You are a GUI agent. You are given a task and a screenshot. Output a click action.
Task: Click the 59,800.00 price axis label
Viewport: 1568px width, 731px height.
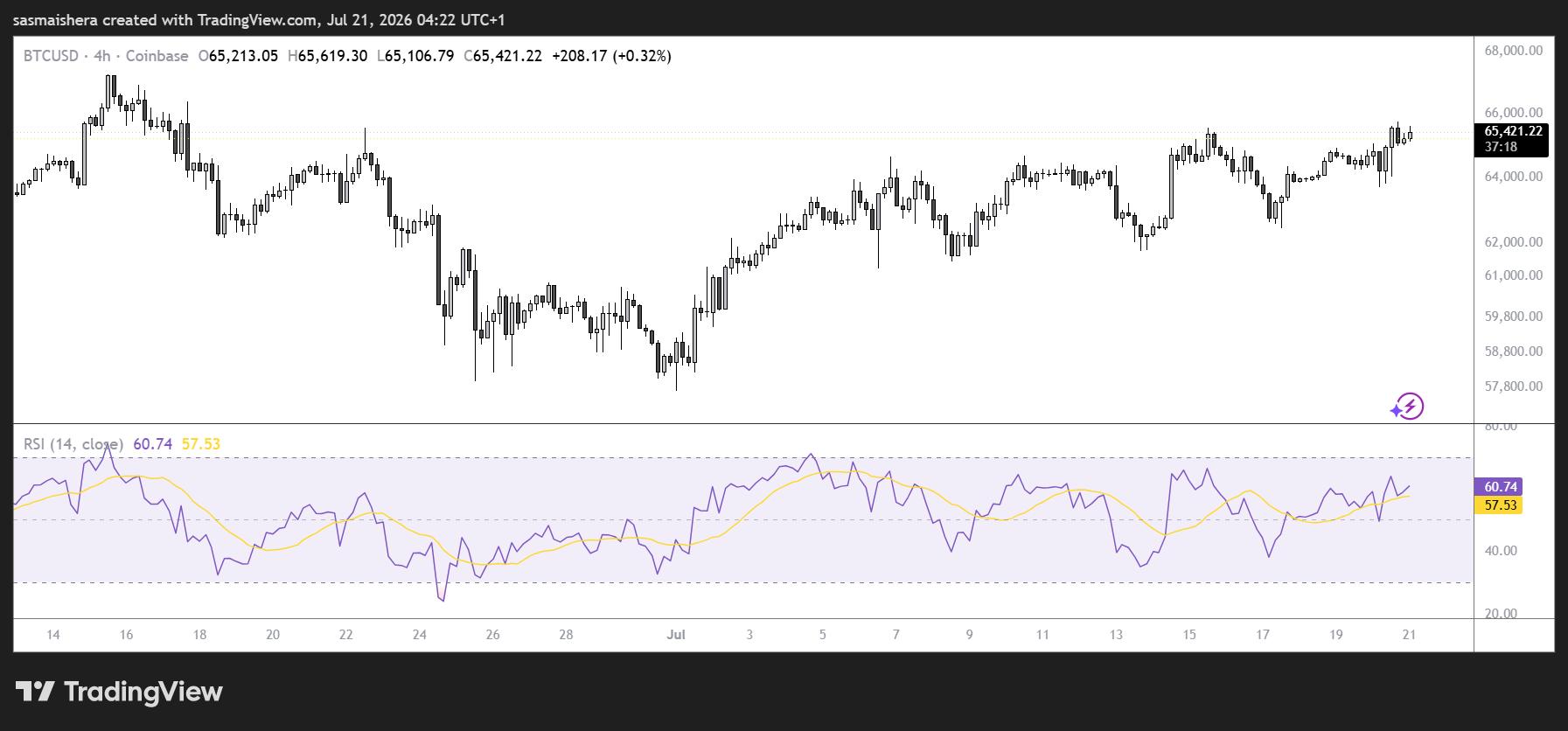pos(1514,317)
